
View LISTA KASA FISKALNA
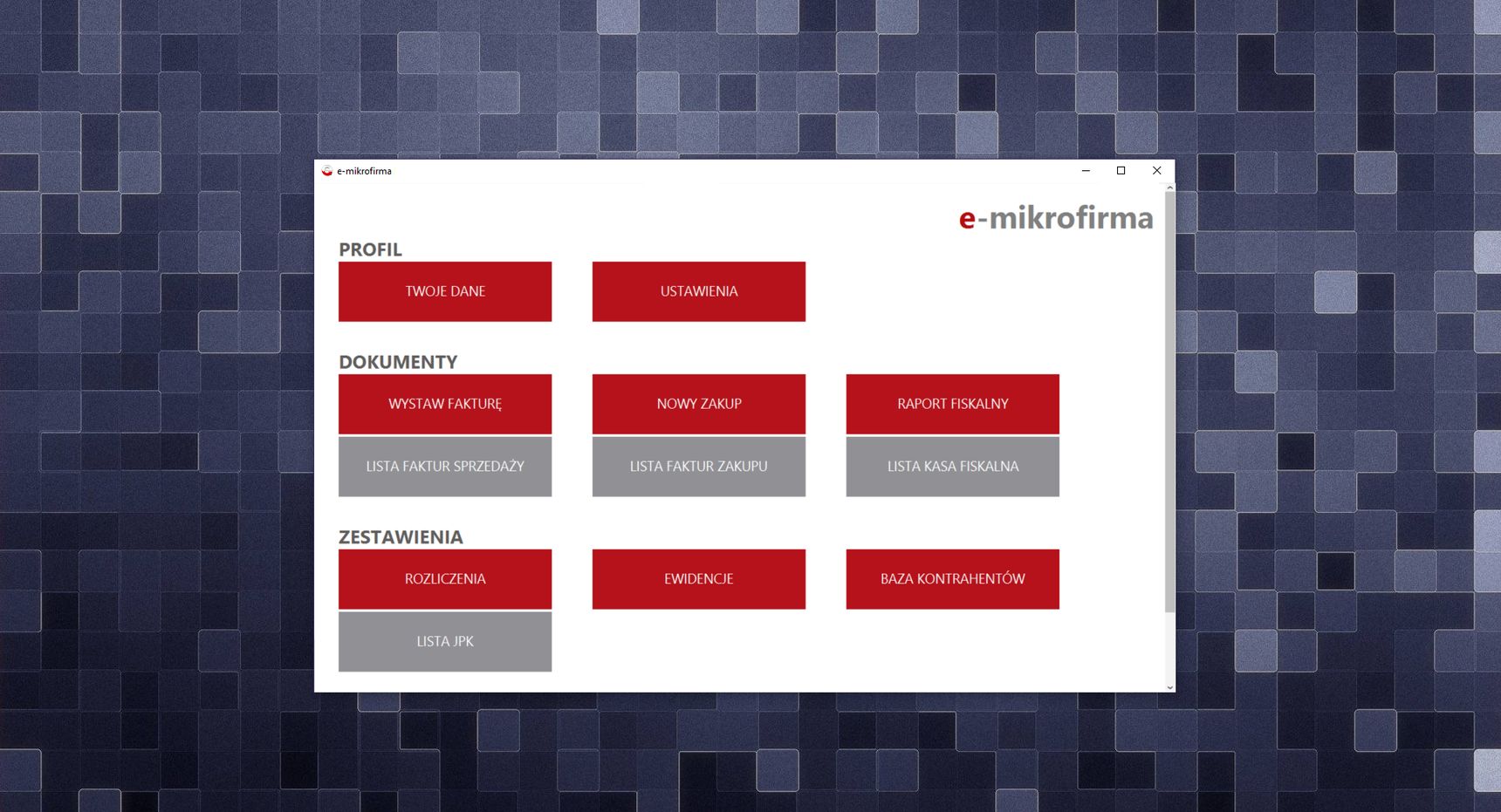[x=953, y=467]
